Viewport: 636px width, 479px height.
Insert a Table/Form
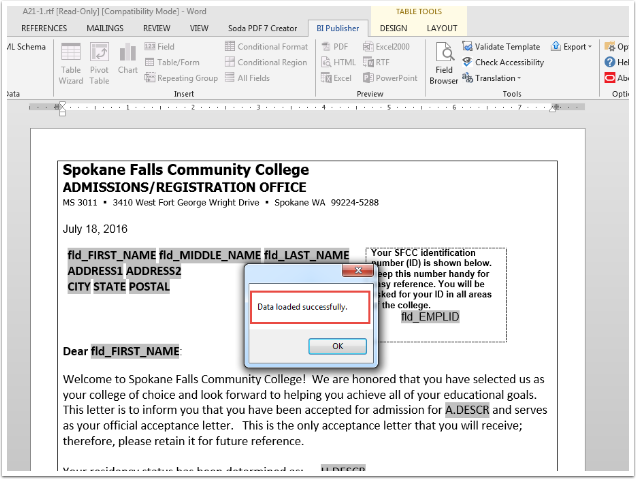[x=172, y=62]
